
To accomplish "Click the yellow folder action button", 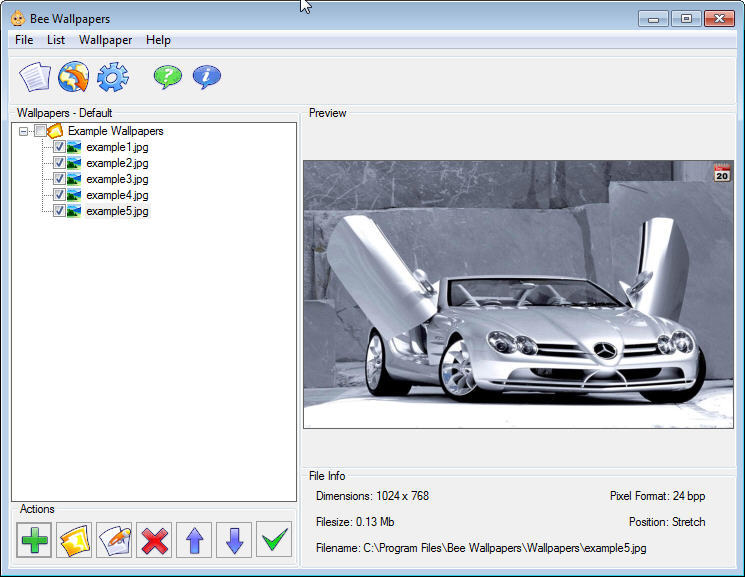I will 74,540.
